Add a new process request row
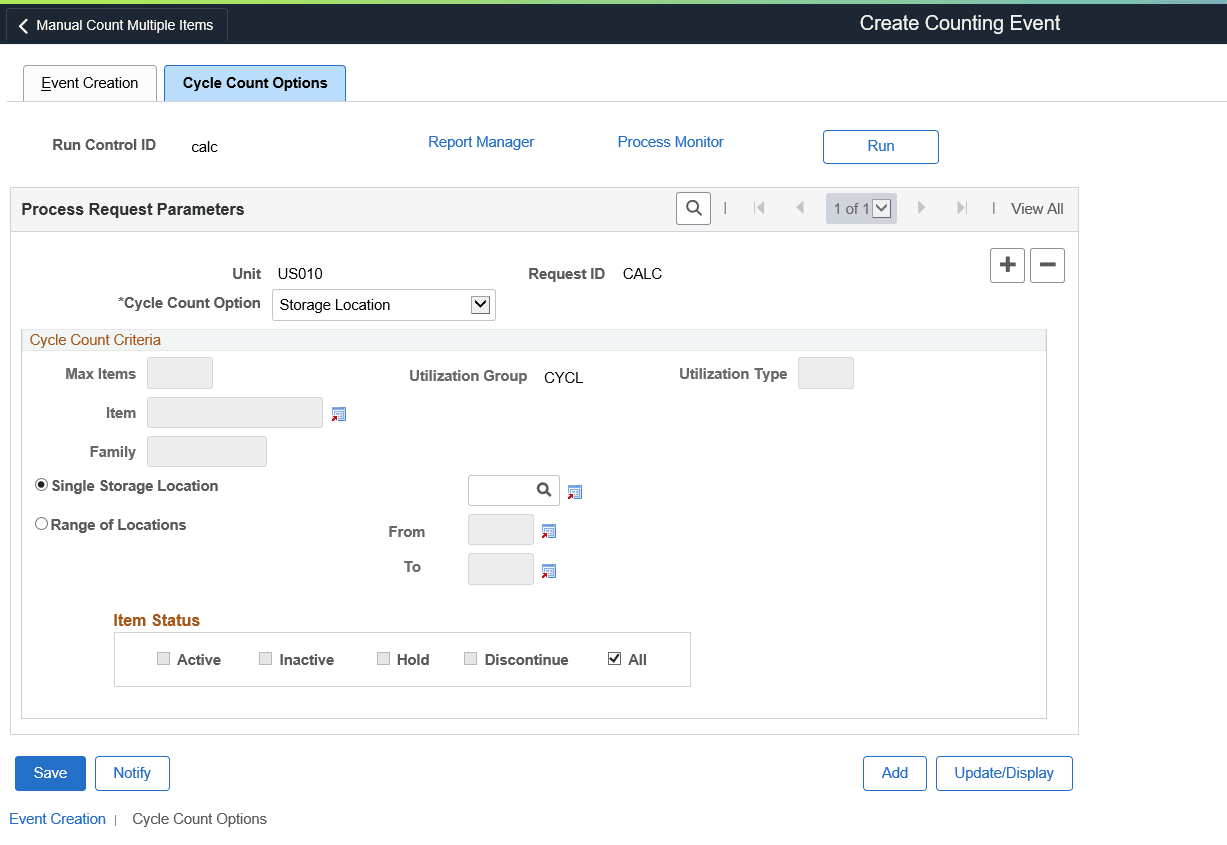The height and width of the screenshot is (845, 1227). click(x=1007, y=265)
